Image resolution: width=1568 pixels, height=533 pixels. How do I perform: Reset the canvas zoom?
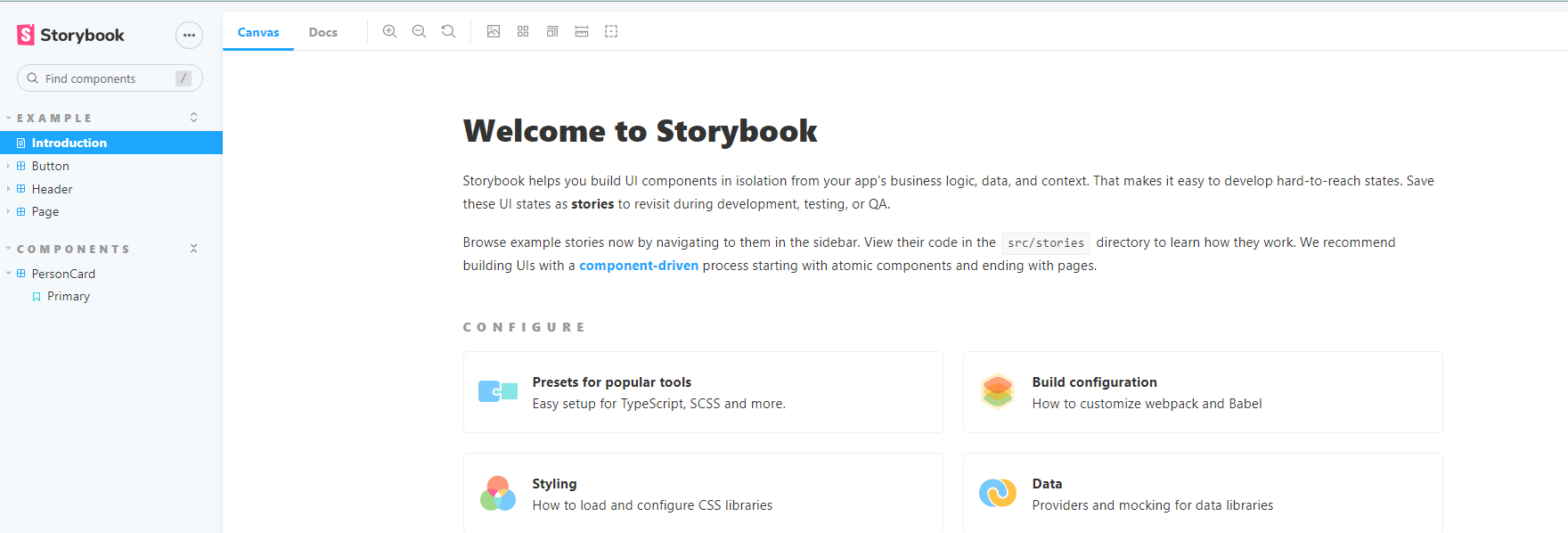click(x=448, y=31)
